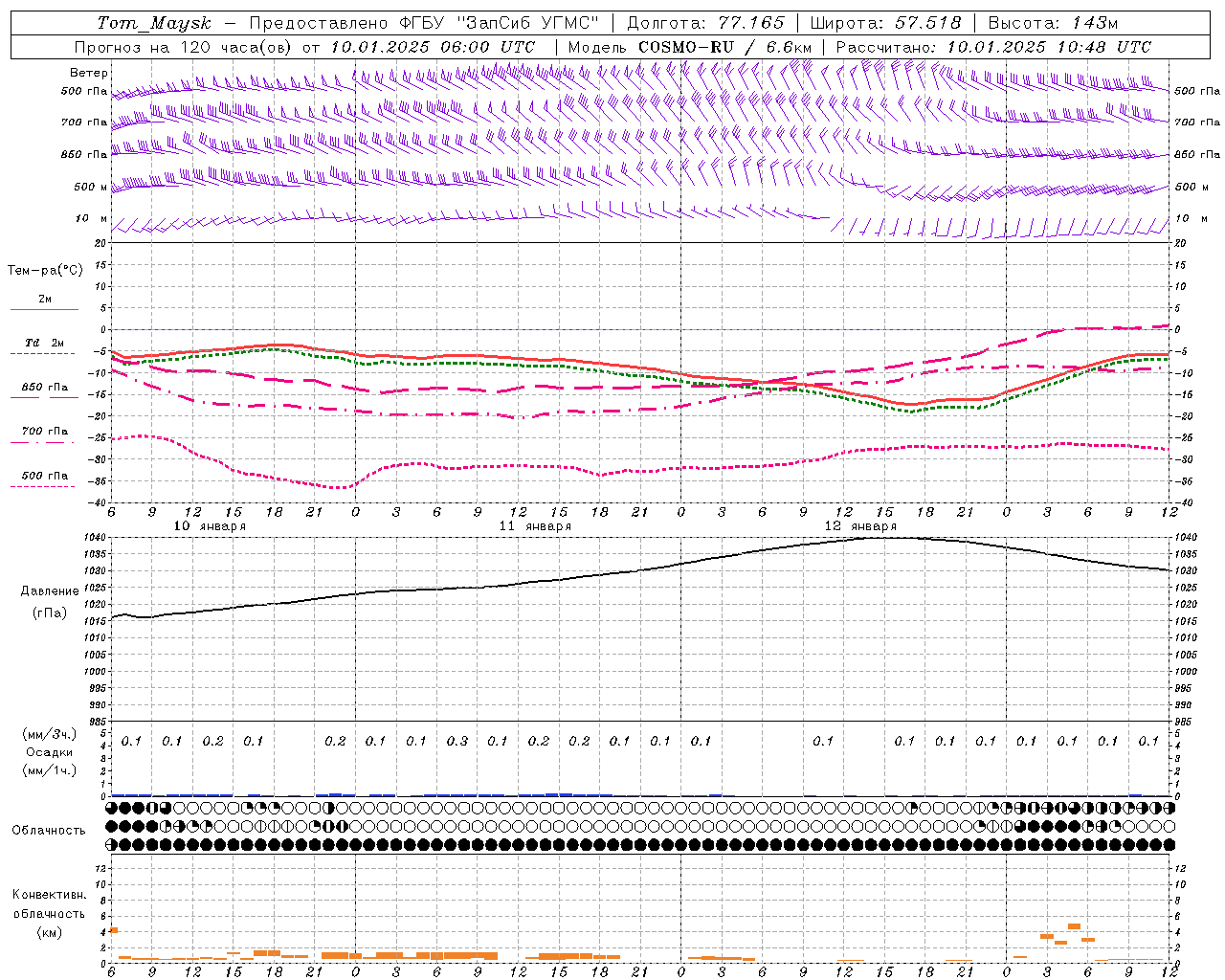Image resolution: width=1225 pixels, height=980 pixels.
Task: Click the 700 гПа temperature legend entry
Action: click(x=45, y=431)
